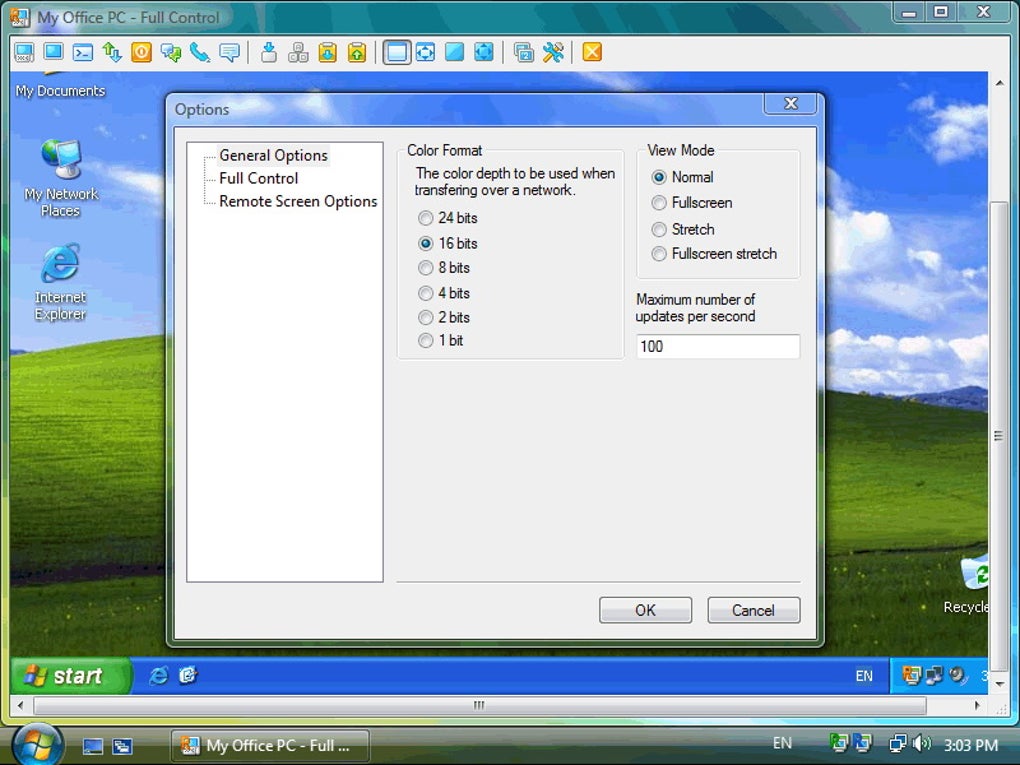Open the text chat bubbles toolbar icon
This screenshot has height=765, width=1020.
tap(170, 52)
